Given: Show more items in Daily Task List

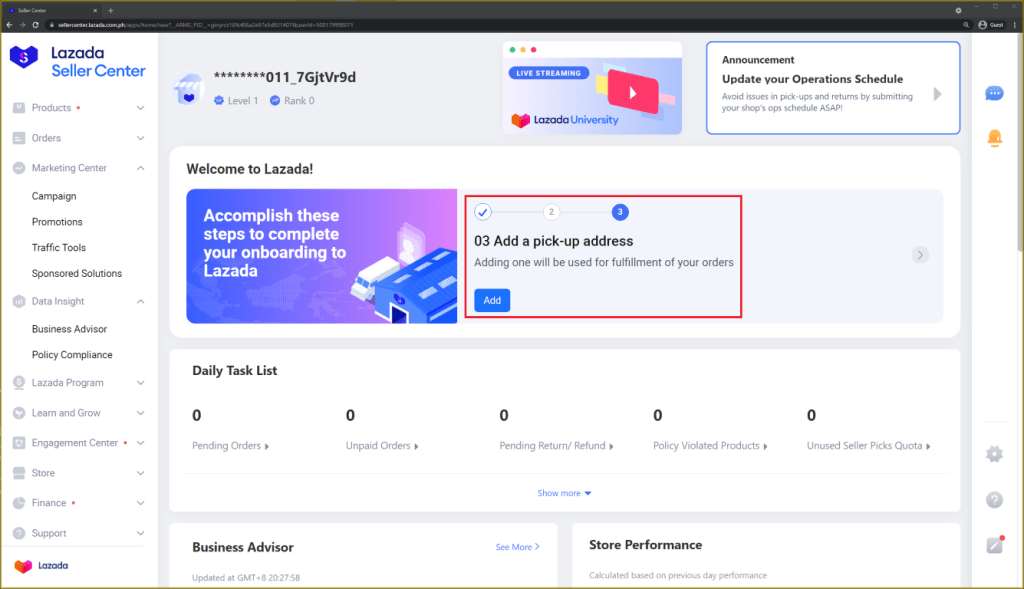Looking at the screenshot, I should (x=565, y=493).
